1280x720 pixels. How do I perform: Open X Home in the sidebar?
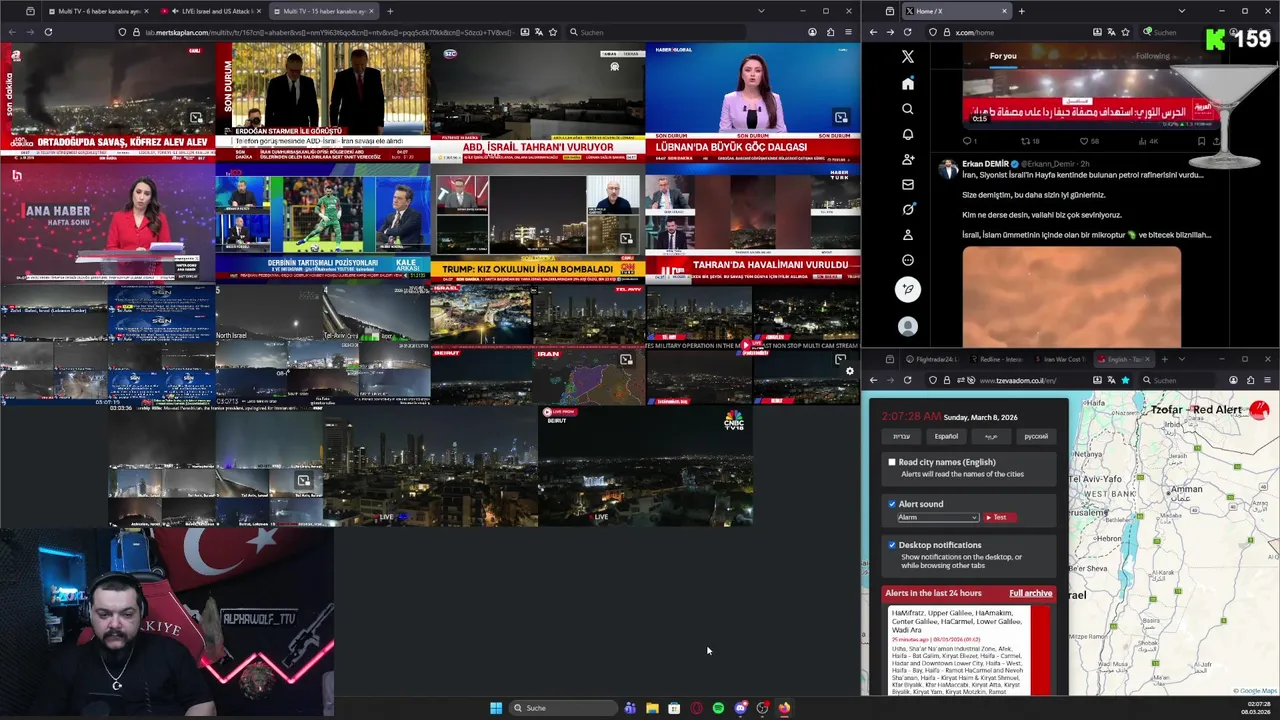tap(907, 83)
